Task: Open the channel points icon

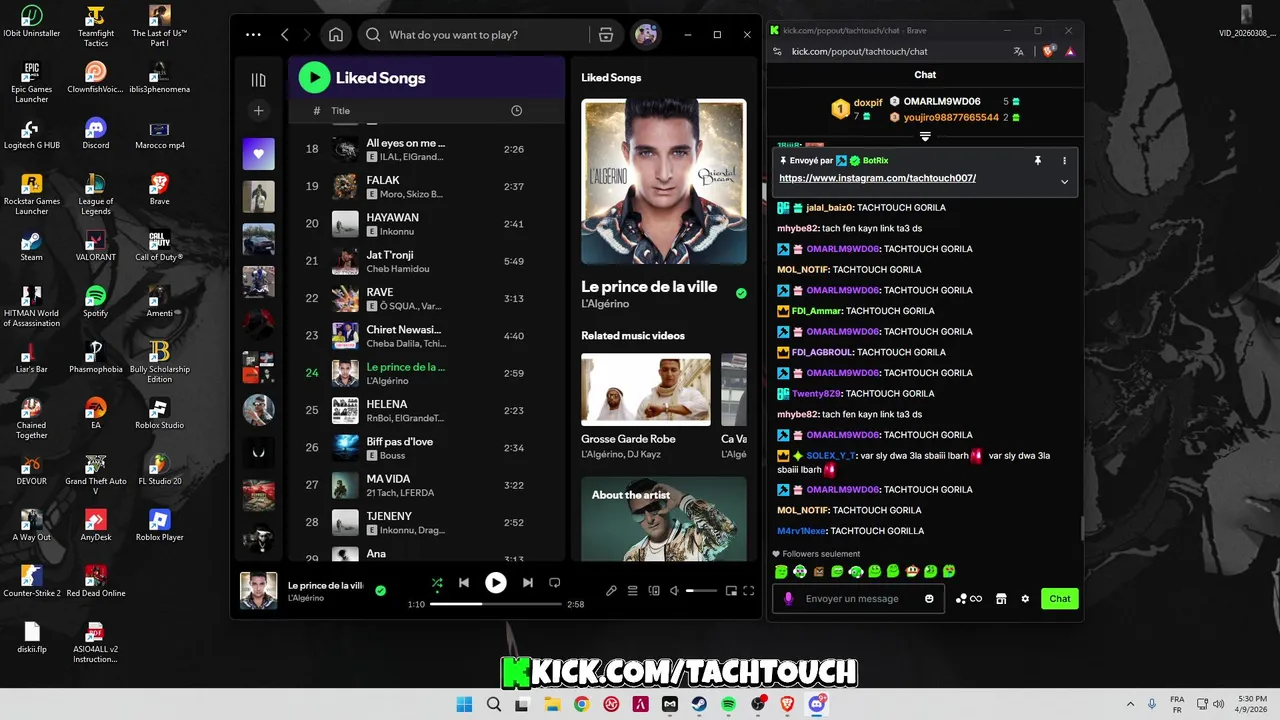Action: (969, 599)
